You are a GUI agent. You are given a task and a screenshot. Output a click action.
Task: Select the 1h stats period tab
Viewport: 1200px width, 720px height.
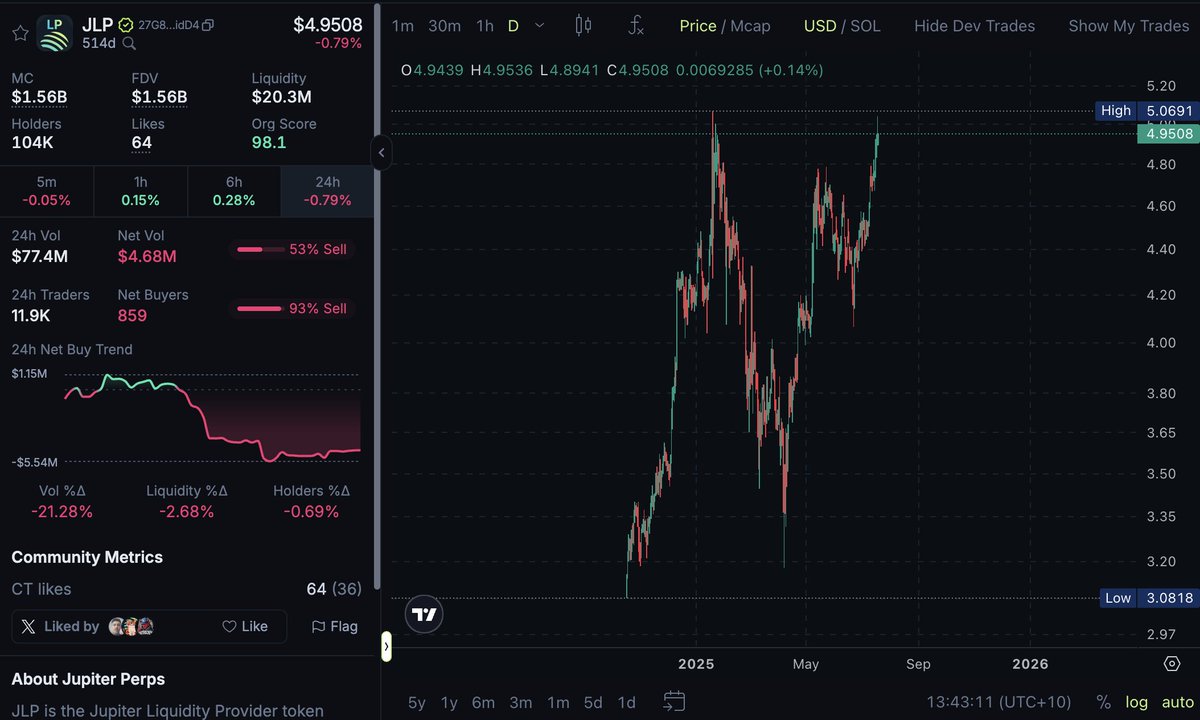click(140, 191)
